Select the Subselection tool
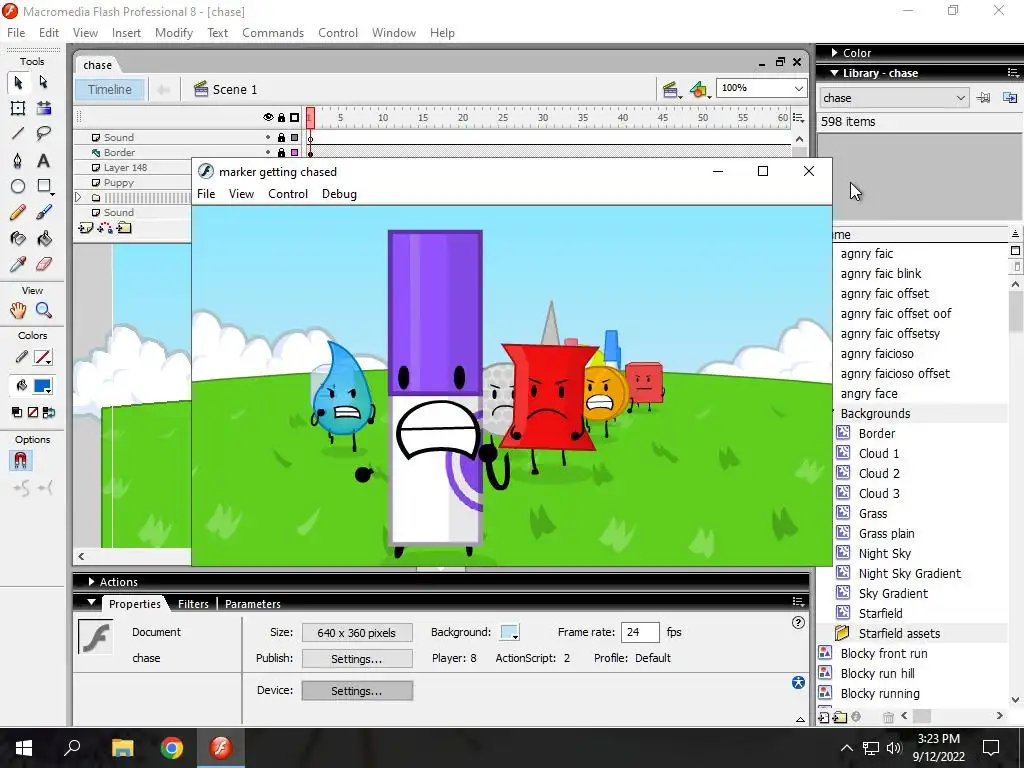 (x=44, y=82)
